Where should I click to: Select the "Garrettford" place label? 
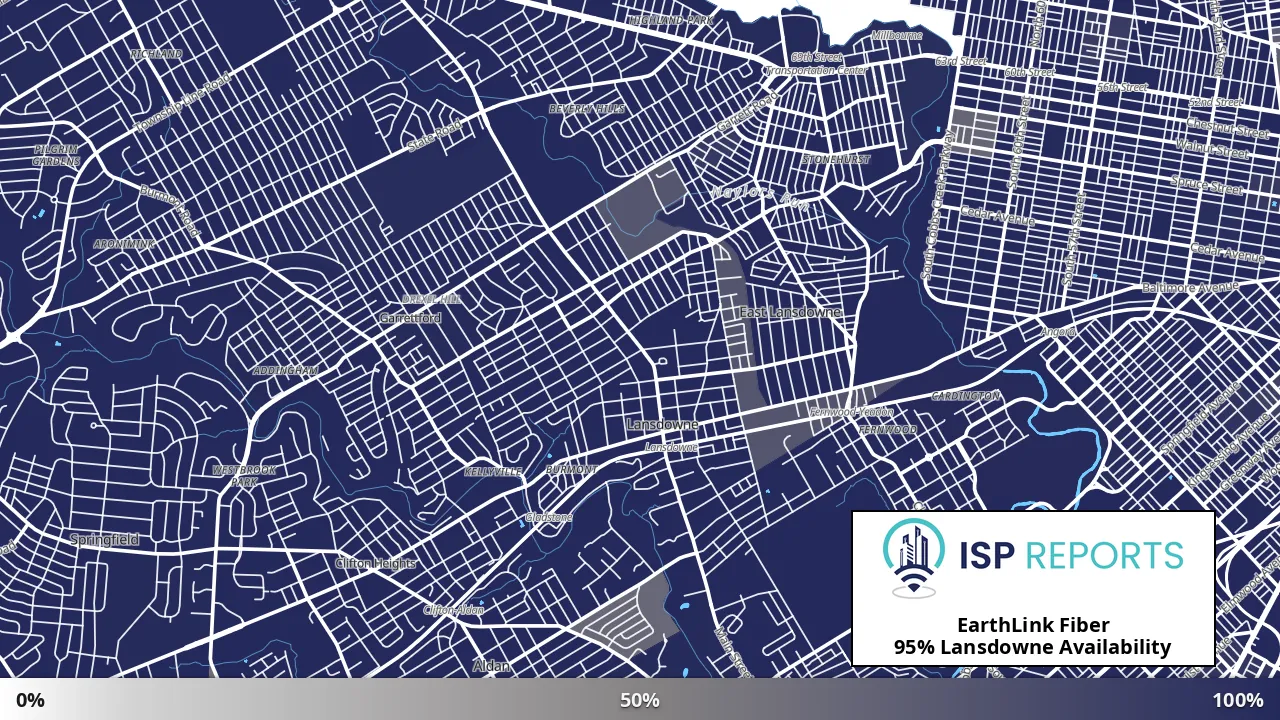click(410, 319)
